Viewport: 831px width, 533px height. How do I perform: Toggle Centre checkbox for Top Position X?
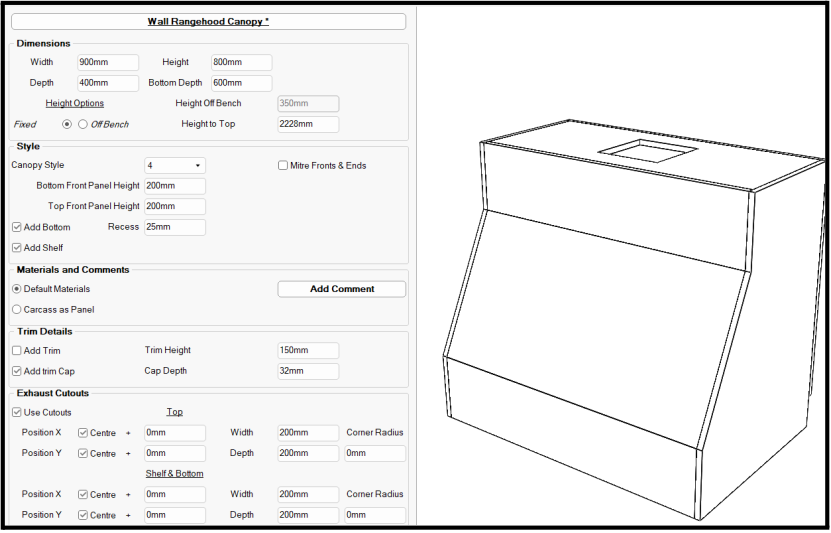pos(84,433)
